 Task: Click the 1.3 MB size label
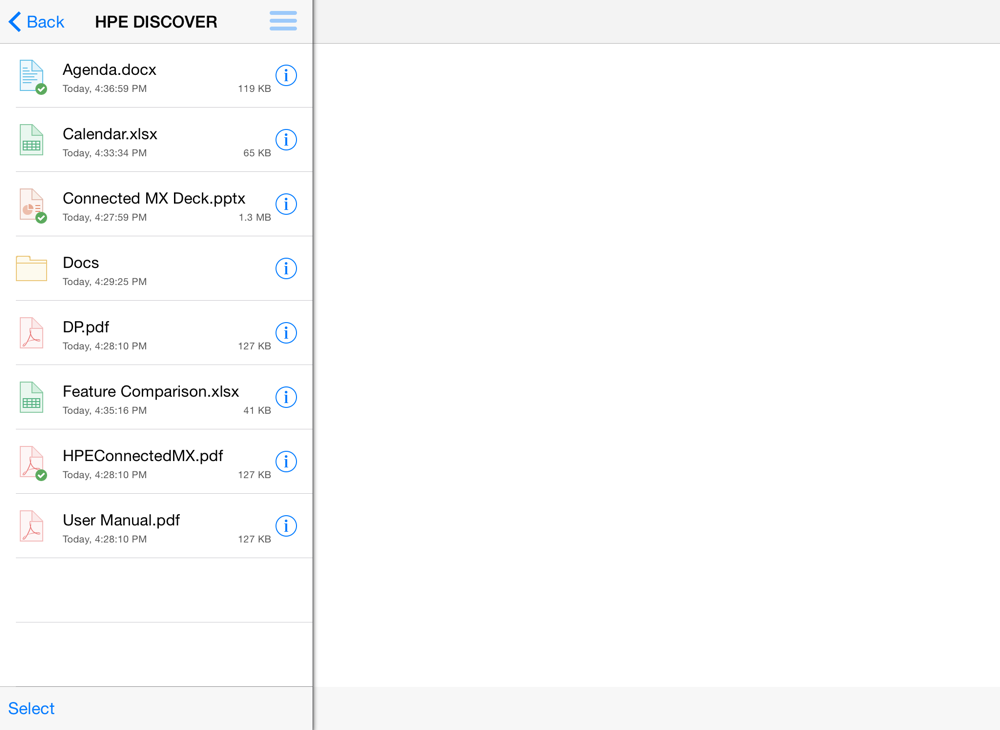coord(255,217)
